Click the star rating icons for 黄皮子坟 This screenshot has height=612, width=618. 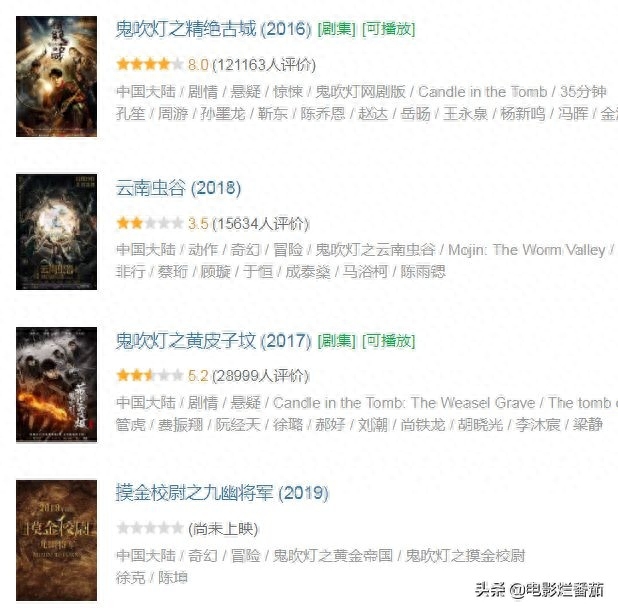[x=150, y=376]
